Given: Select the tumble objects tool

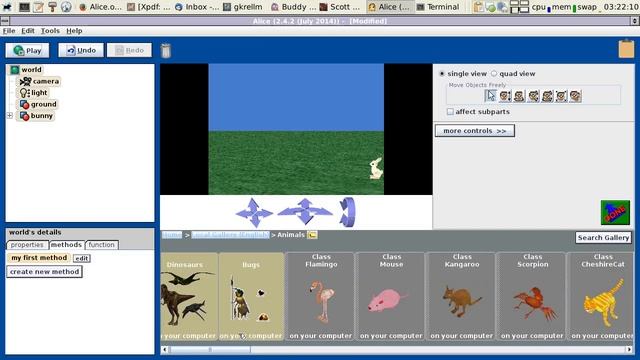Looking at the screenshot, I should 547,96.
